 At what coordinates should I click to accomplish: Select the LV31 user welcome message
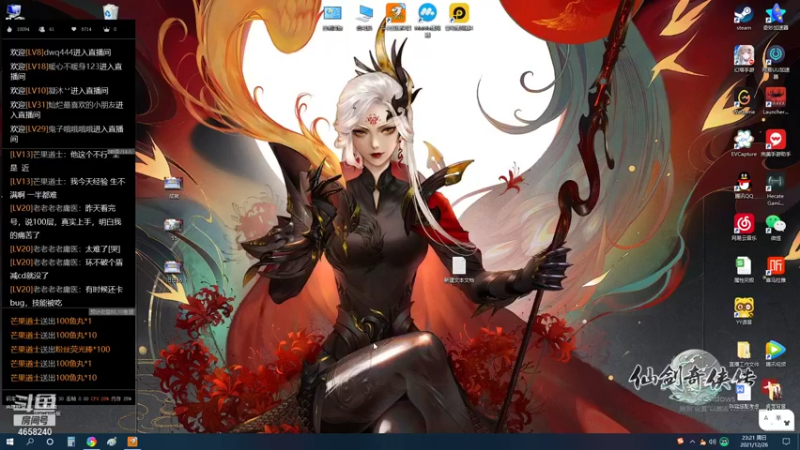click(66, 110)
